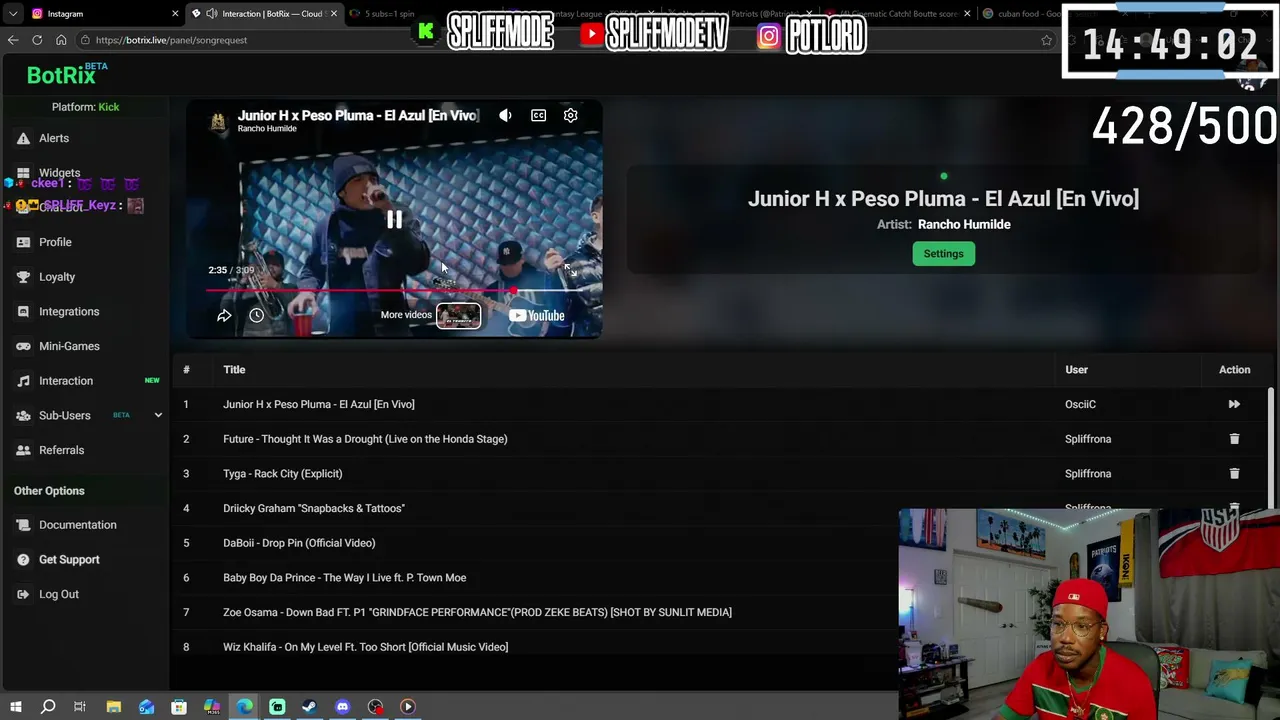Open video on YouTube logo
This screenshot has height=720, width=1280.
click(537, 315)
